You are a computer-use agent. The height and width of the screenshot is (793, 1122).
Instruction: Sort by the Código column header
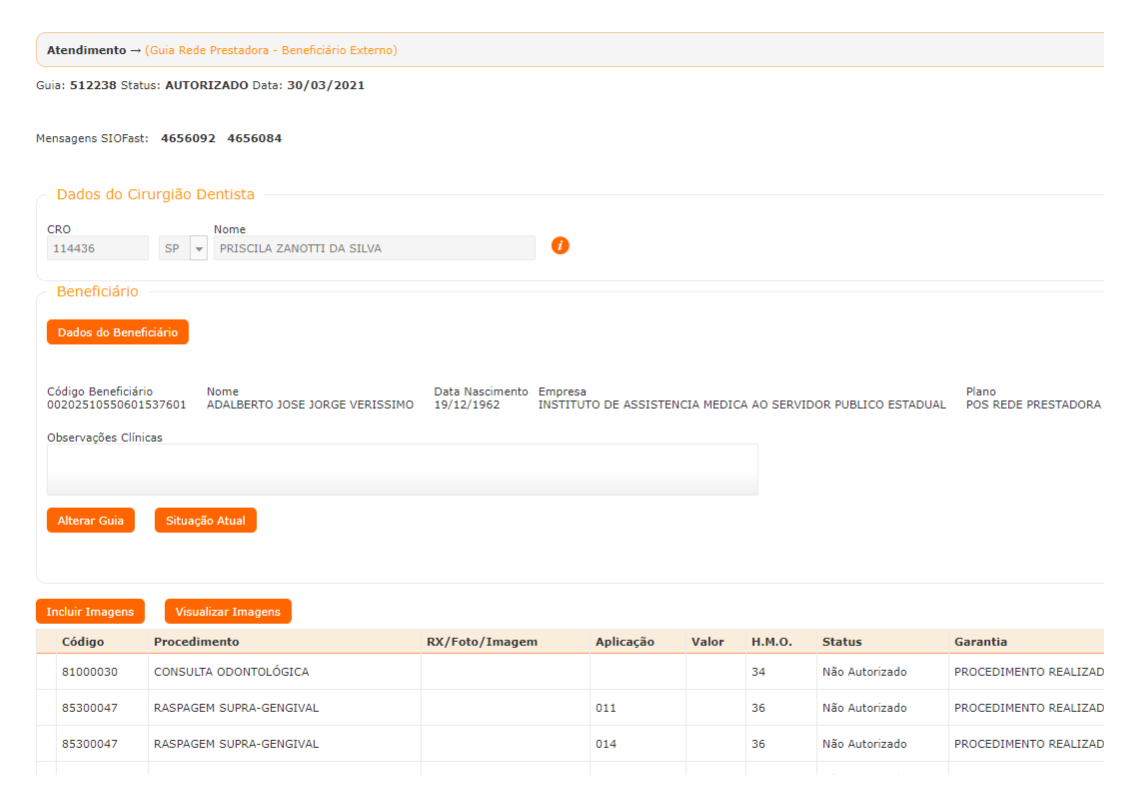coord(83,642)
